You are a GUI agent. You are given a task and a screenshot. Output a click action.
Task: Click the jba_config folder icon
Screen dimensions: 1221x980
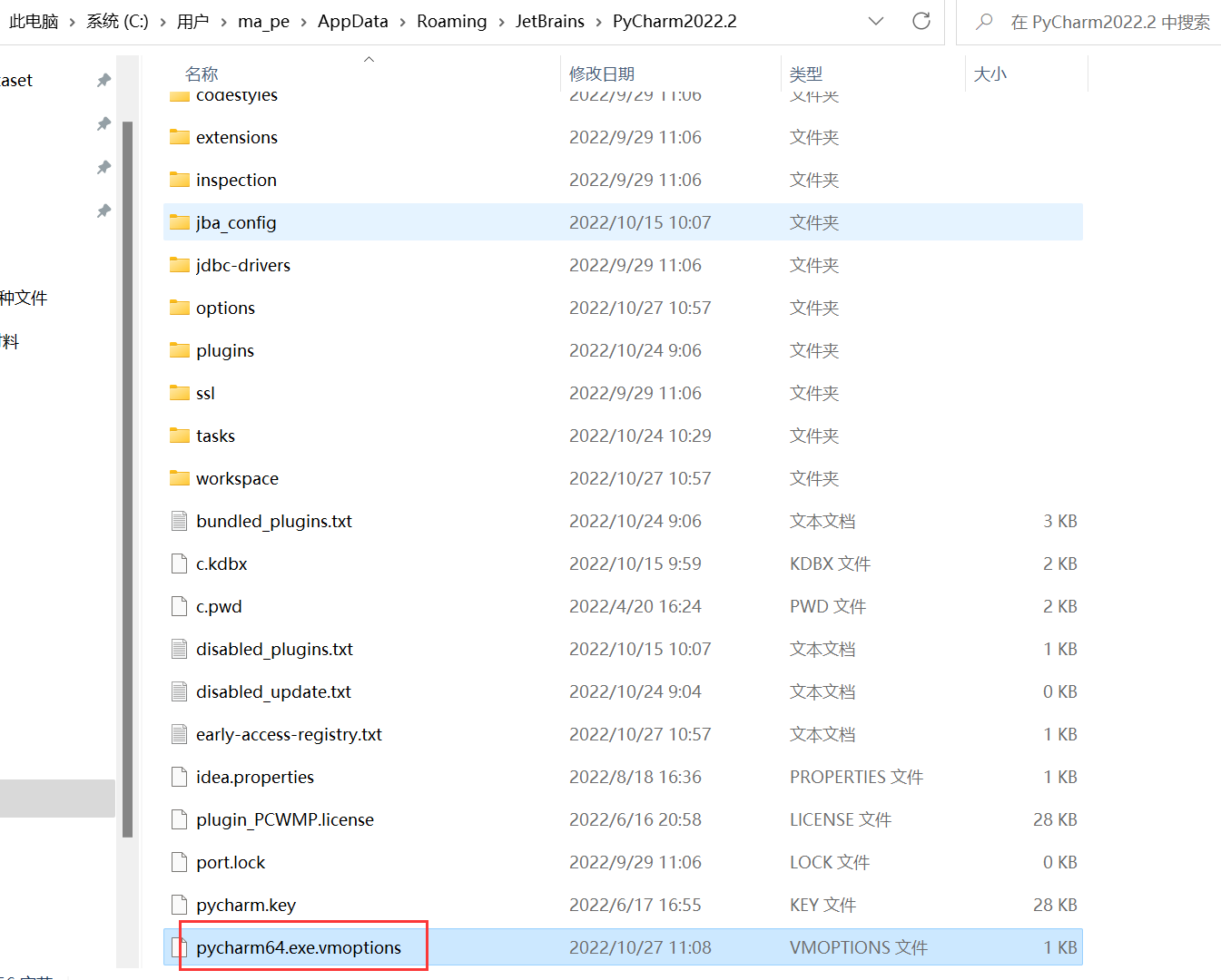(x=180, y=222)
